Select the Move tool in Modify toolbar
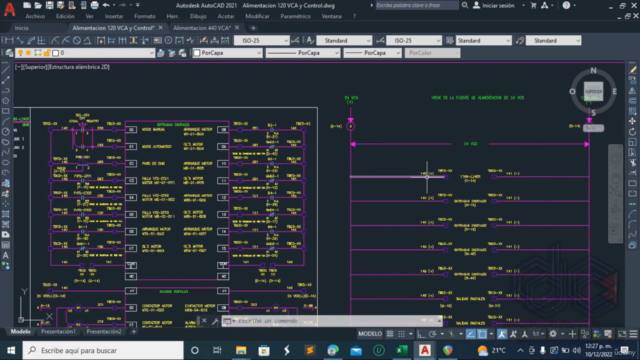This screenshot has height=360, width=640. click(633, 121)
